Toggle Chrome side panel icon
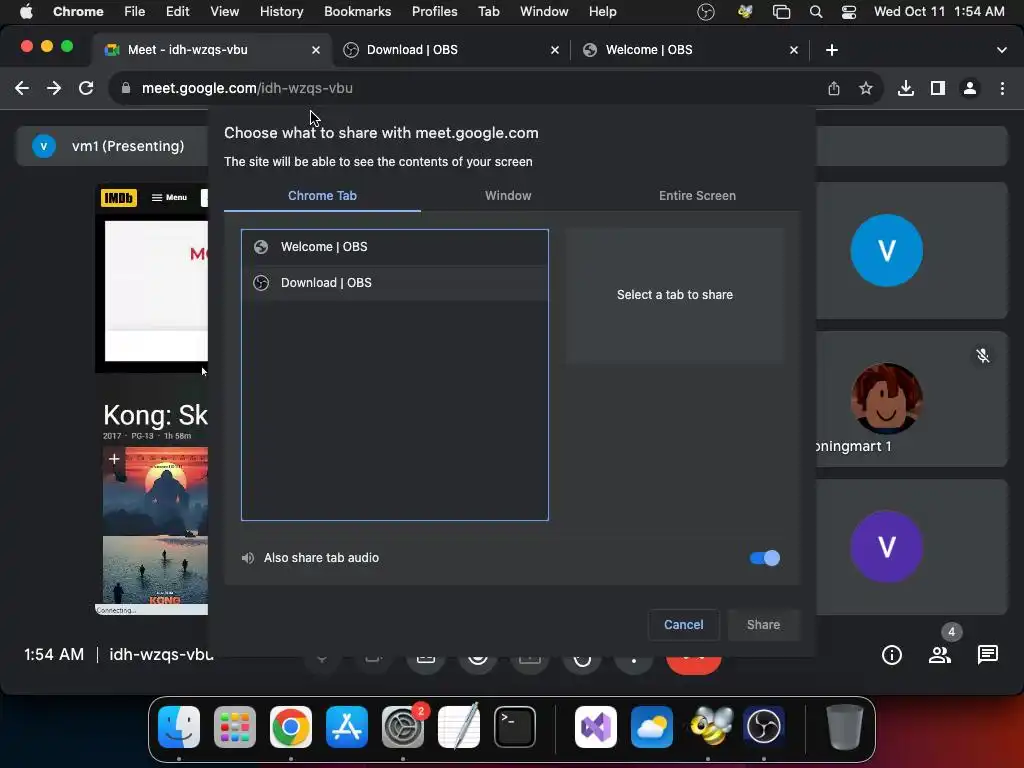Viewport: 1024px width, 768px height. 938,88
